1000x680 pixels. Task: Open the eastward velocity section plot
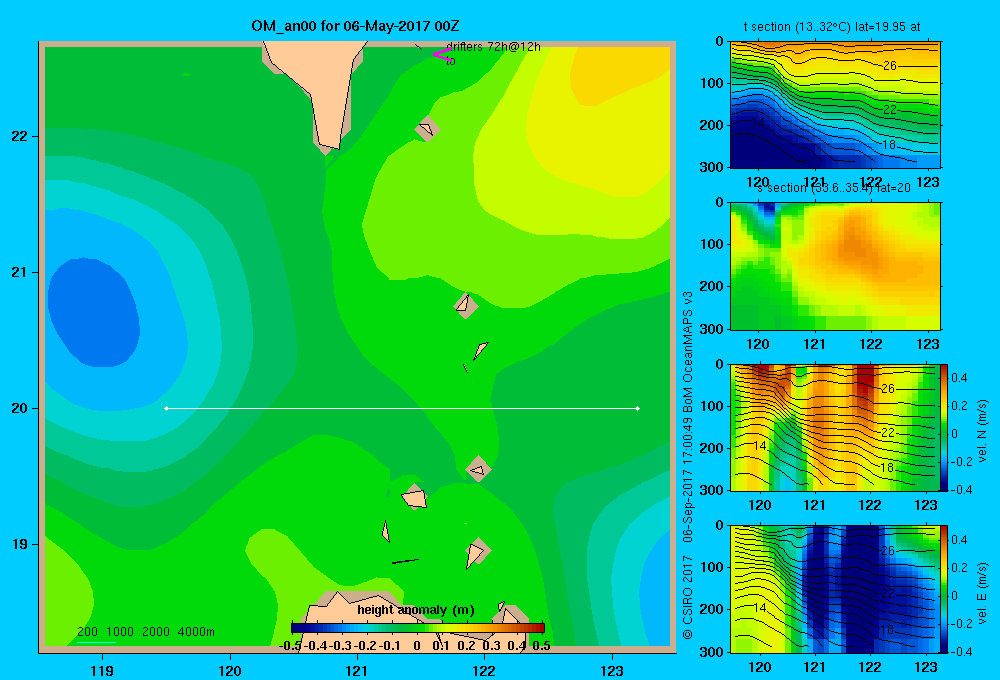click(834, 589)
